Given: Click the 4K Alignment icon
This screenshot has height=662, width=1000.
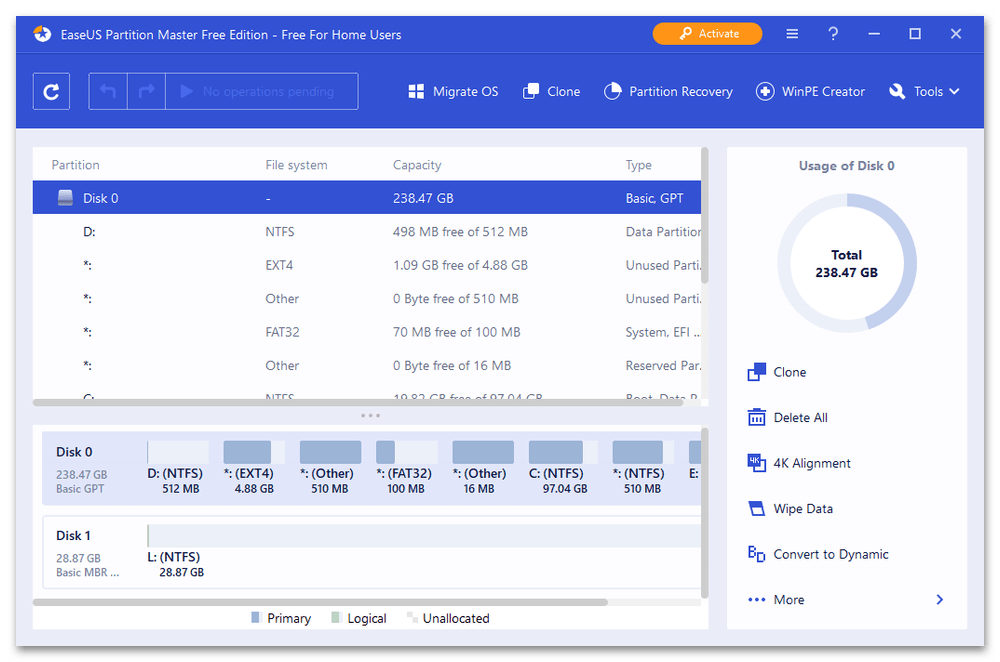Looking at the screenshot, I should 756,463.
